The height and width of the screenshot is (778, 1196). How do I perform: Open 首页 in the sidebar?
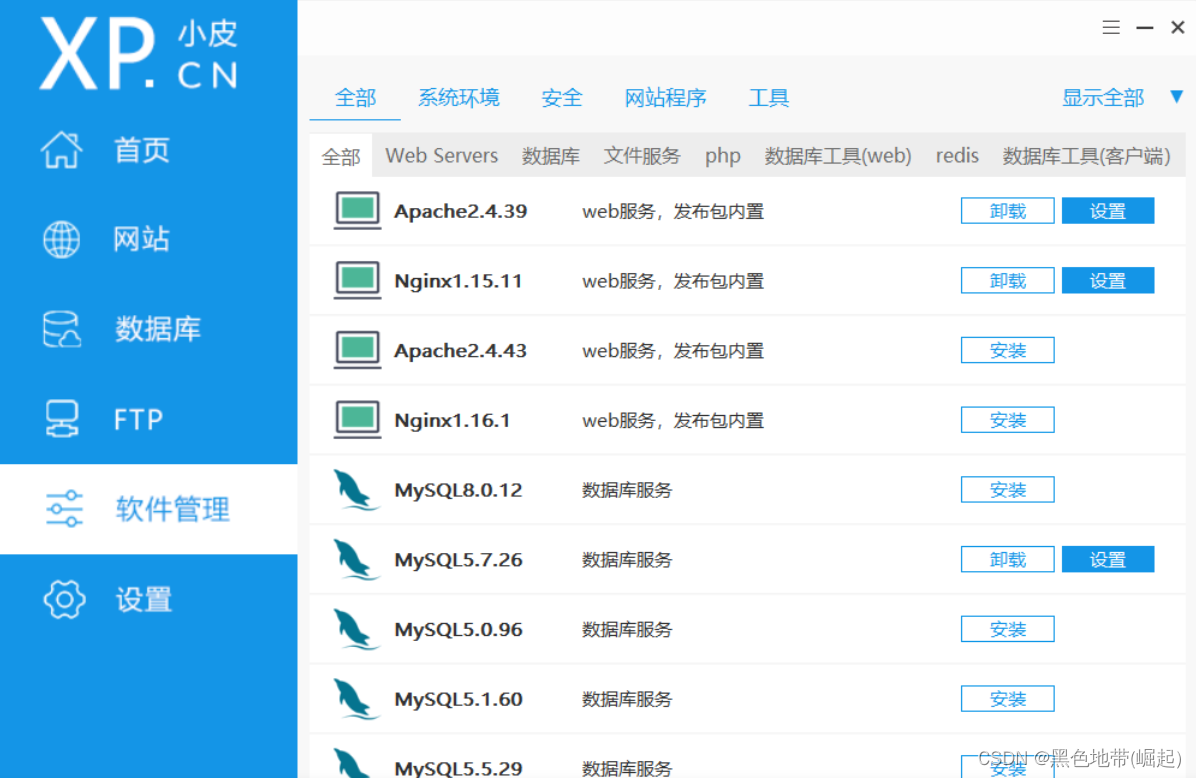(x=142, y=149)
